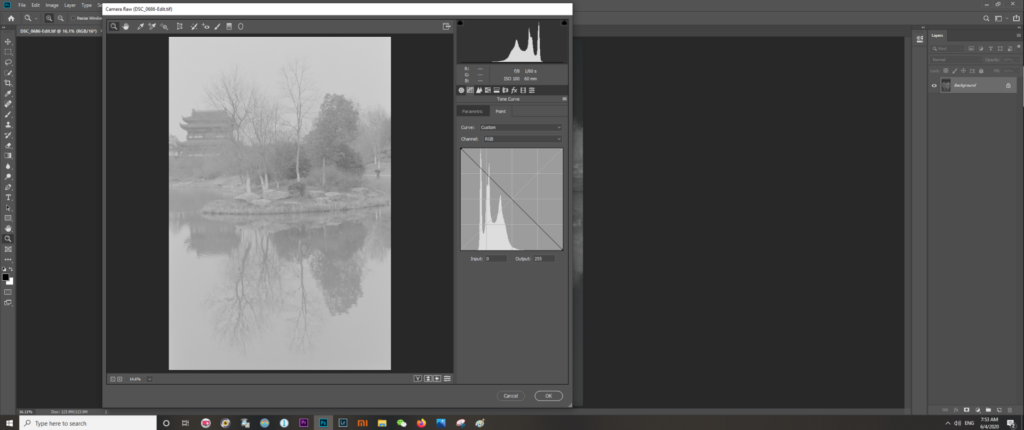This screenshot has height=430, width=1024.
Task: Select the Adjustment Brush in Camera Raw
Action: [x=217, y=26]
